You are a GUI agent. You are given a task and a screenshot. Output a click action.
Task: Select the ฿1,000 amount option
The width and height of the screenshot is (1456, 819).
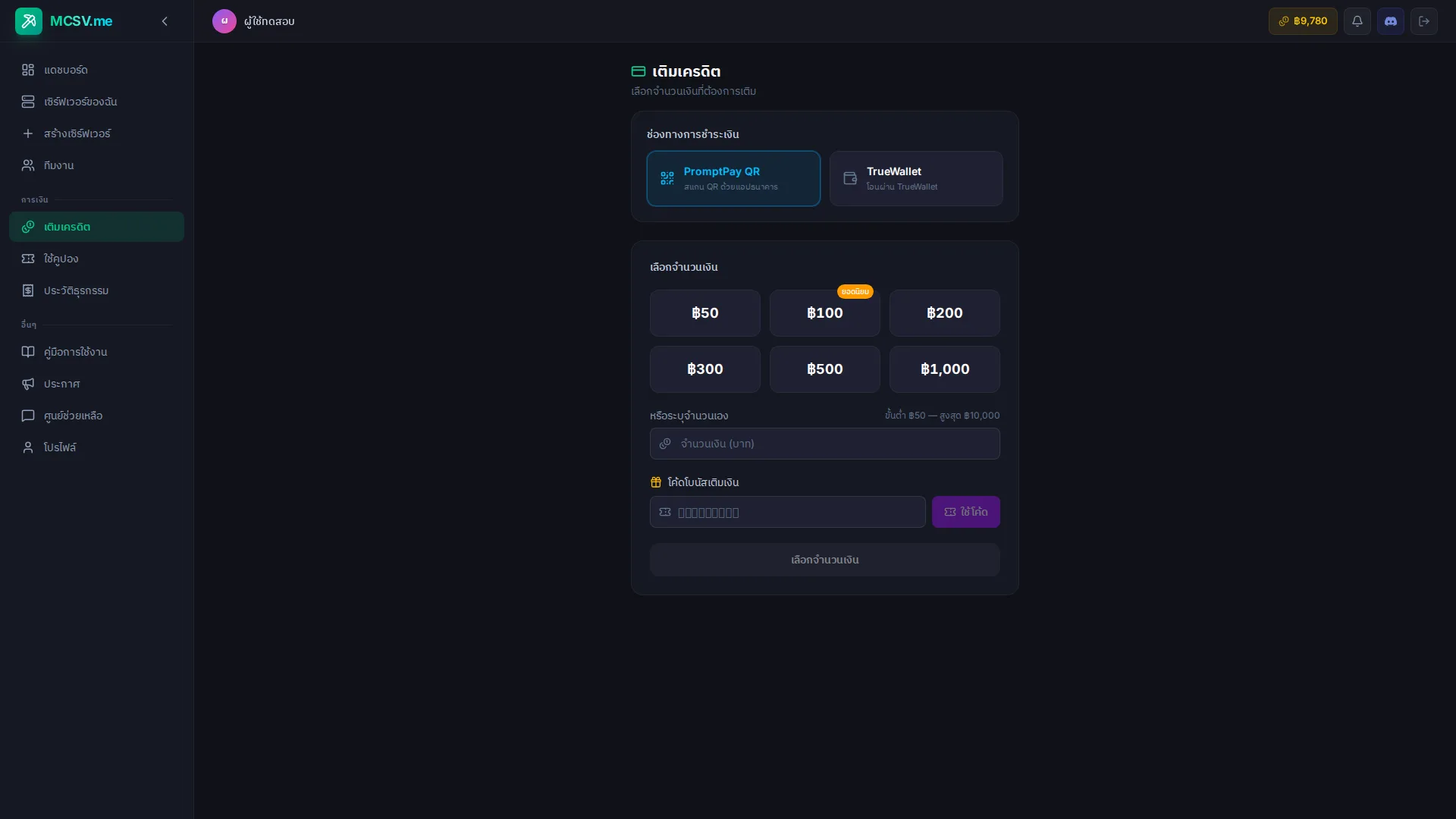(x=944, y=369)
